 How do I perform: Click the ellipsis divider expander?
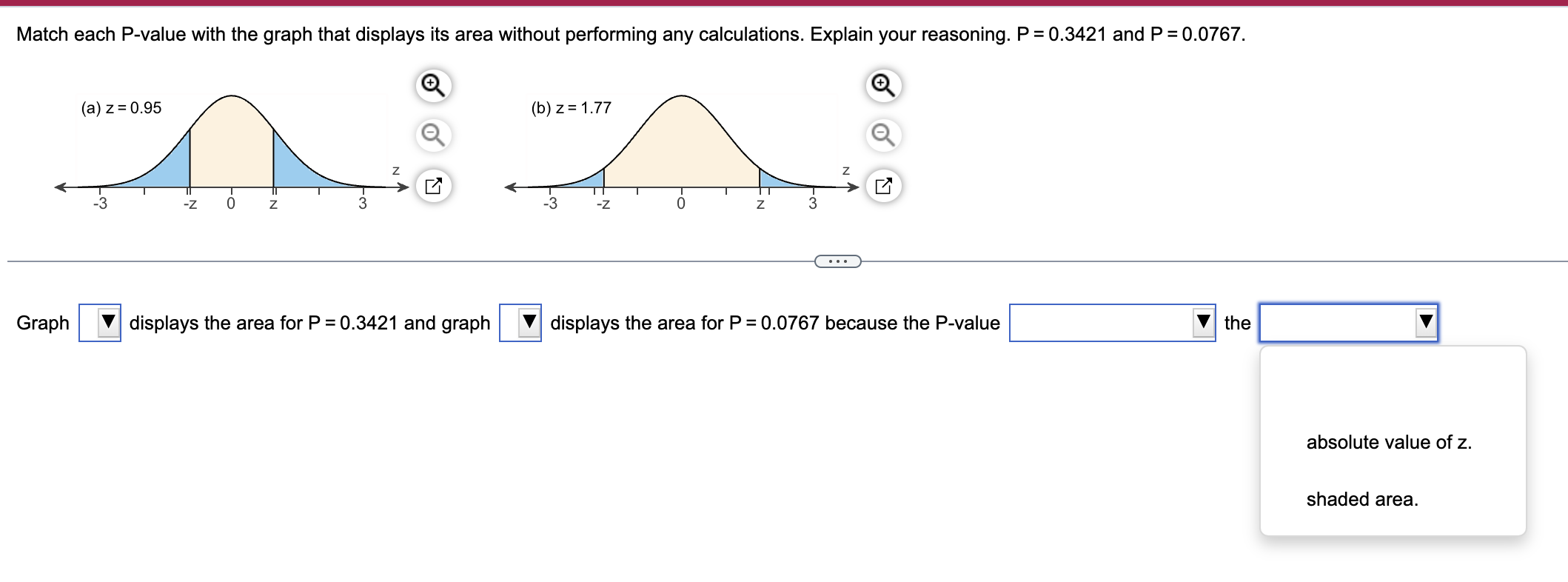[x=837, y=261]
